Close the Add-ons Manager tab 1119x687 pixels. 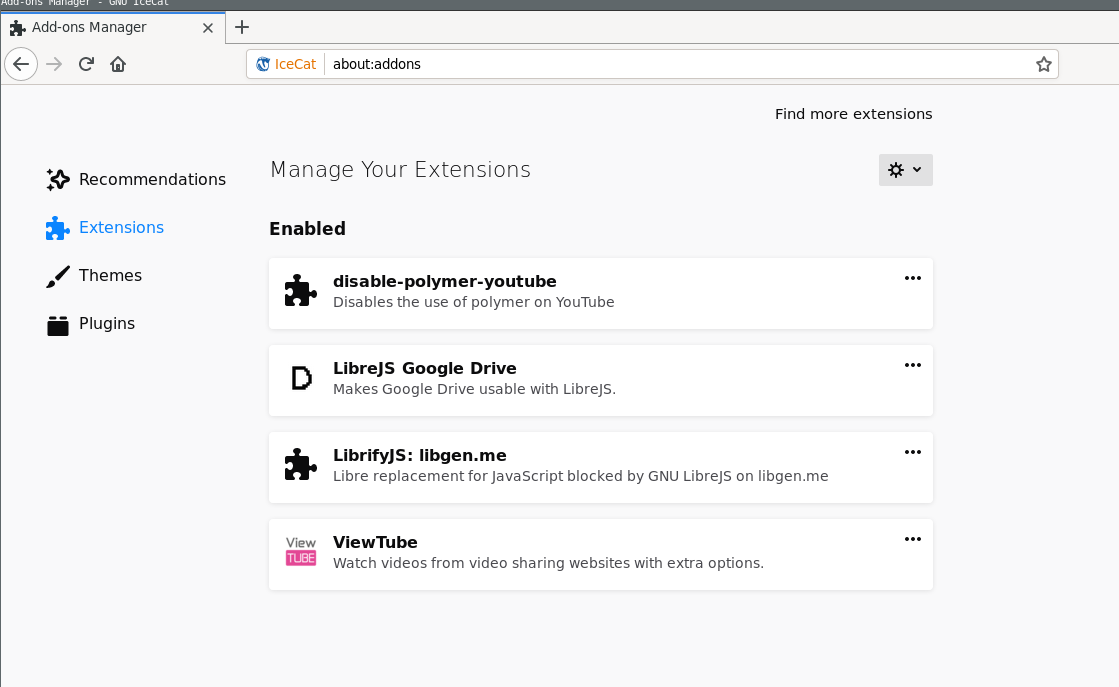click(x=208, y=28)
